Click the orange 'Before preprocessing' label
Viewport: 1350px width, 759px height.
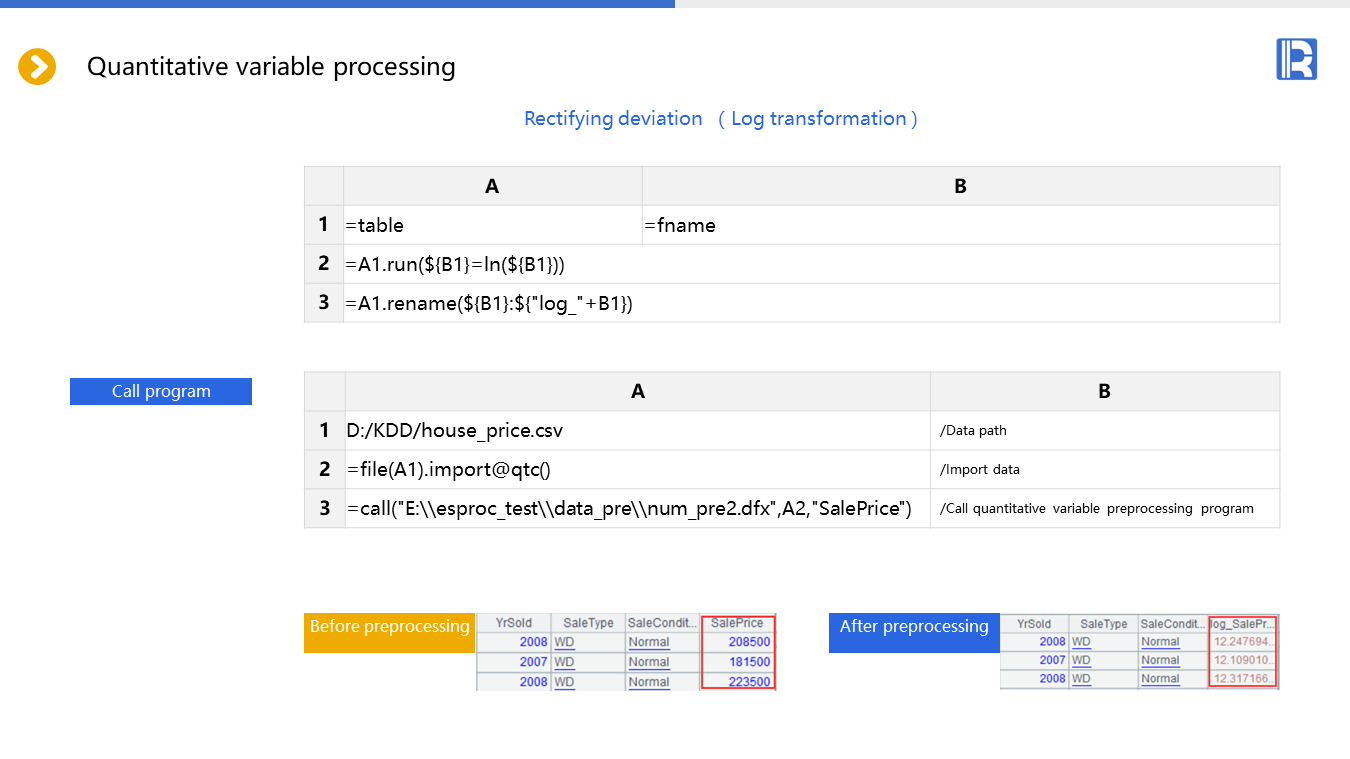pos(389,632)
